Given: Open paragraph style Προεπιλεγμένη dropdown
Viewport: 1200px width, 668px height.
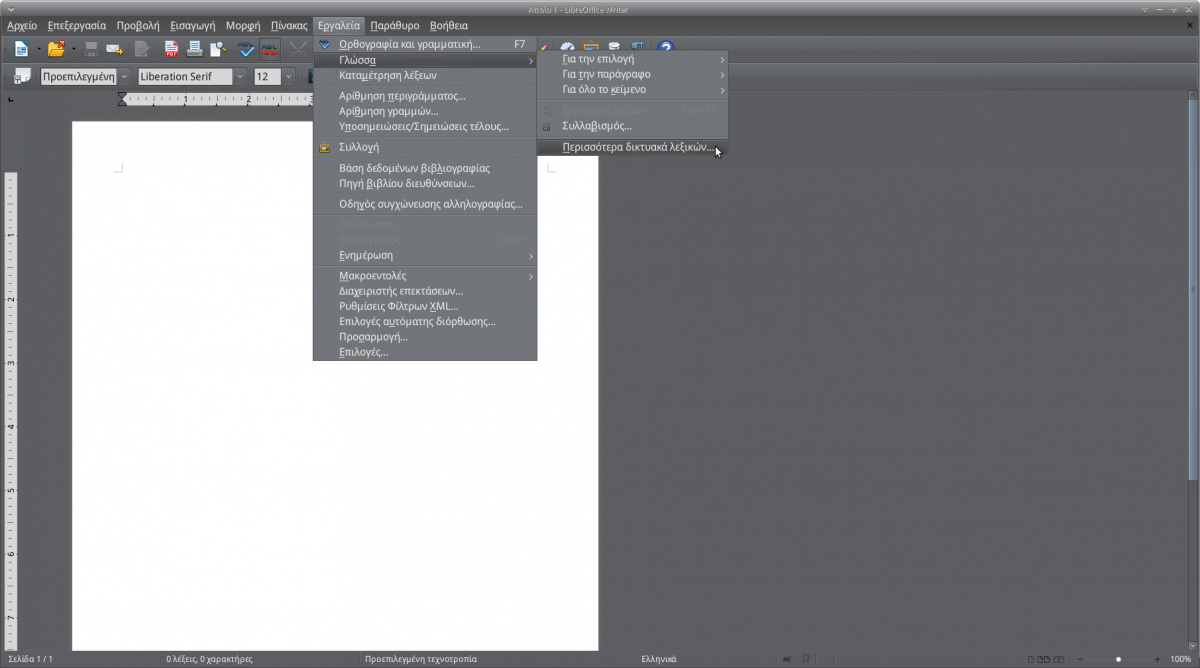Looking at the screenshot, I should pyautogui.click(x=124, y=76).
